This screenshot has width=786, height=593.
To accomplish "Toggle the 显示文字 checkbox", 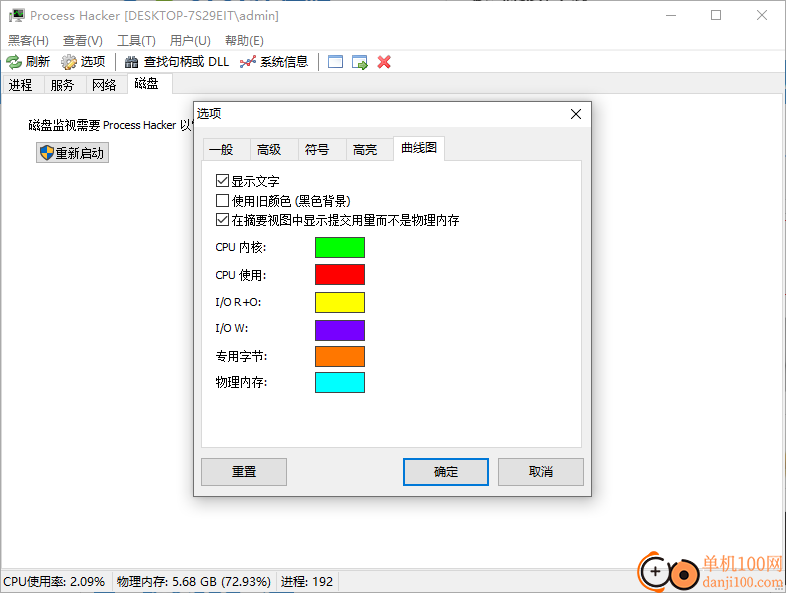I will coord(223,180).
